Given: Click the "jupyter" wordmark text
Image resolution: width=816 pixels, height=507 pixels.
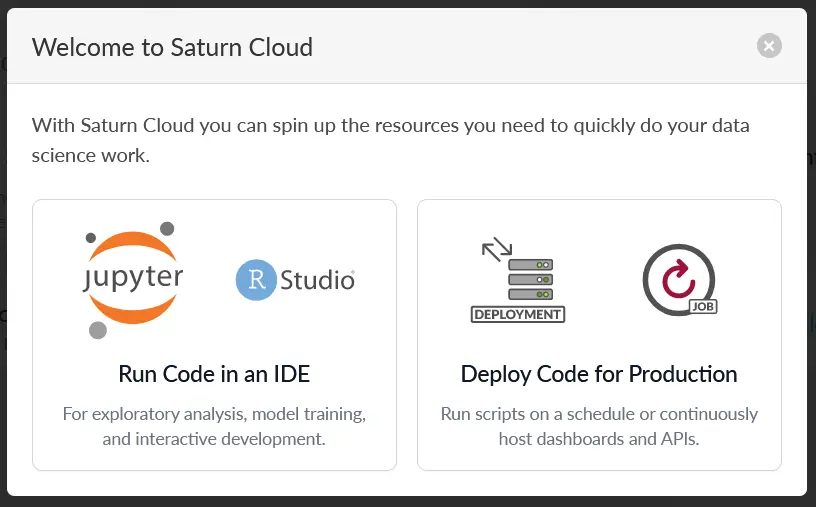Looking at the screenshot, I should (x=133, y=277).
